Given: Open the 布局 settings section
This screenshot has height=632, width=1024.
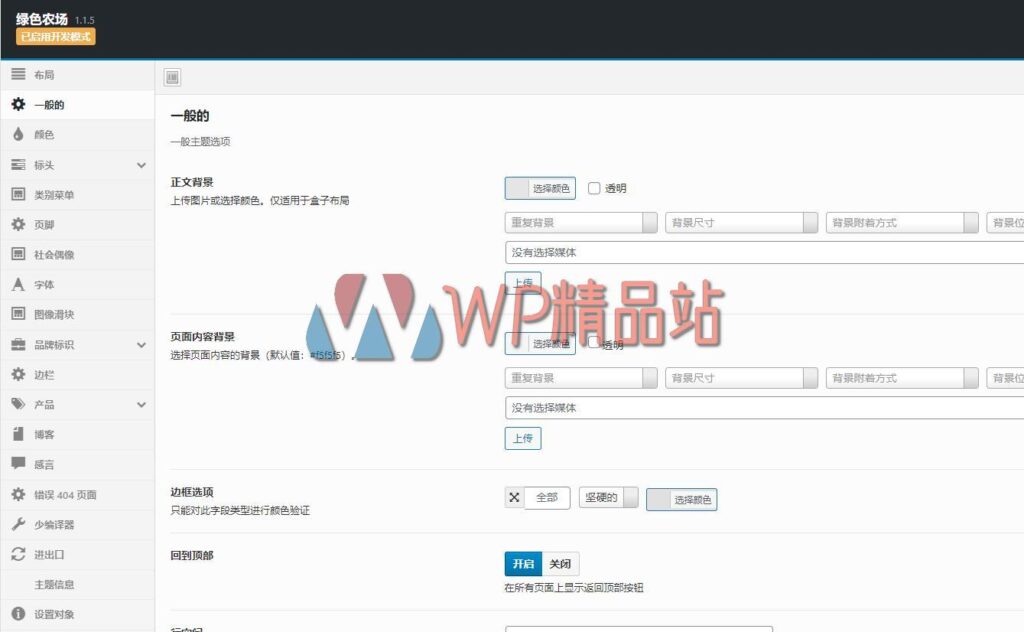Looking at the screenshot, I should [x=45, y=75].
